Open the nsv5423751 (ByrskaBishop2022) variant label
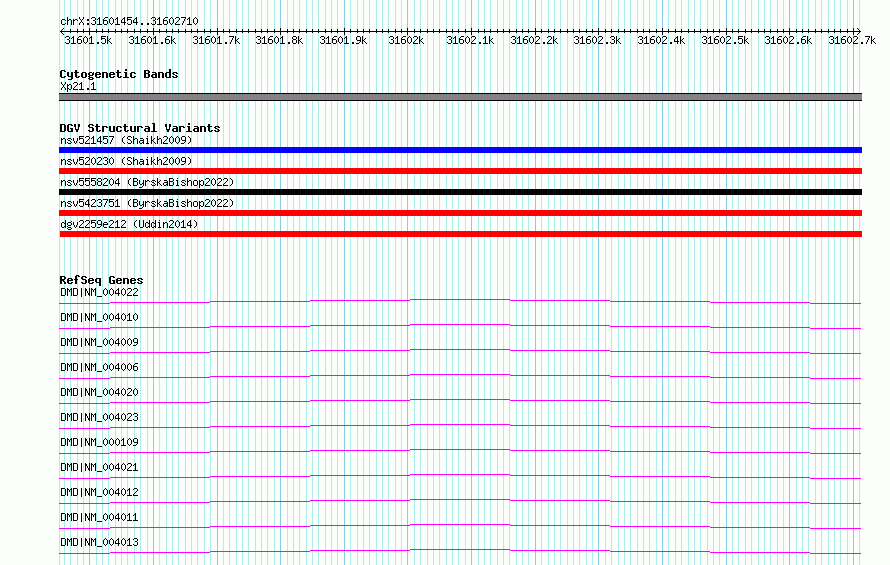 click(x=147, y=203)
